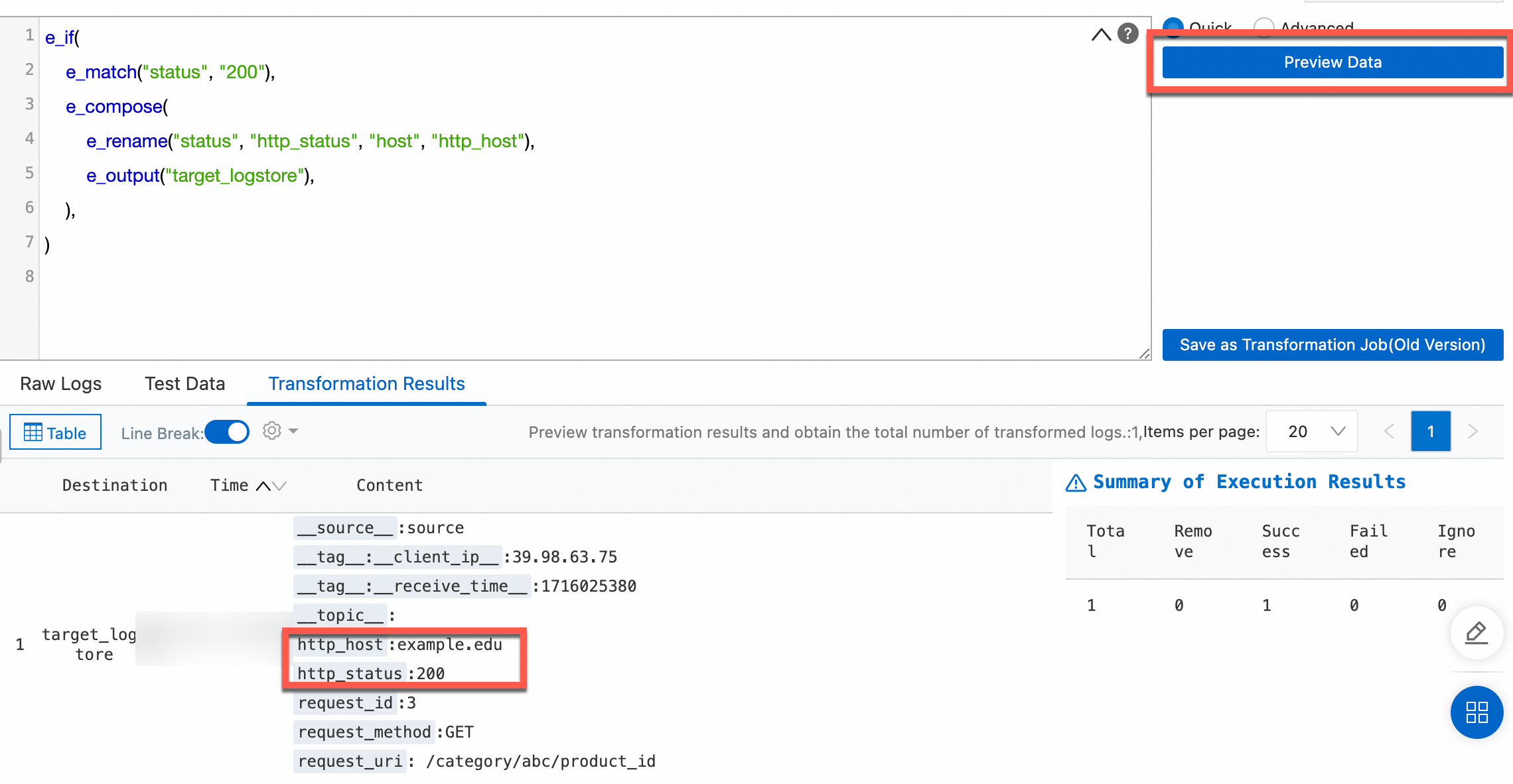Toggle the Line Break switch
This screenshot has height=784, width=1513.
(x=227, y=432)
